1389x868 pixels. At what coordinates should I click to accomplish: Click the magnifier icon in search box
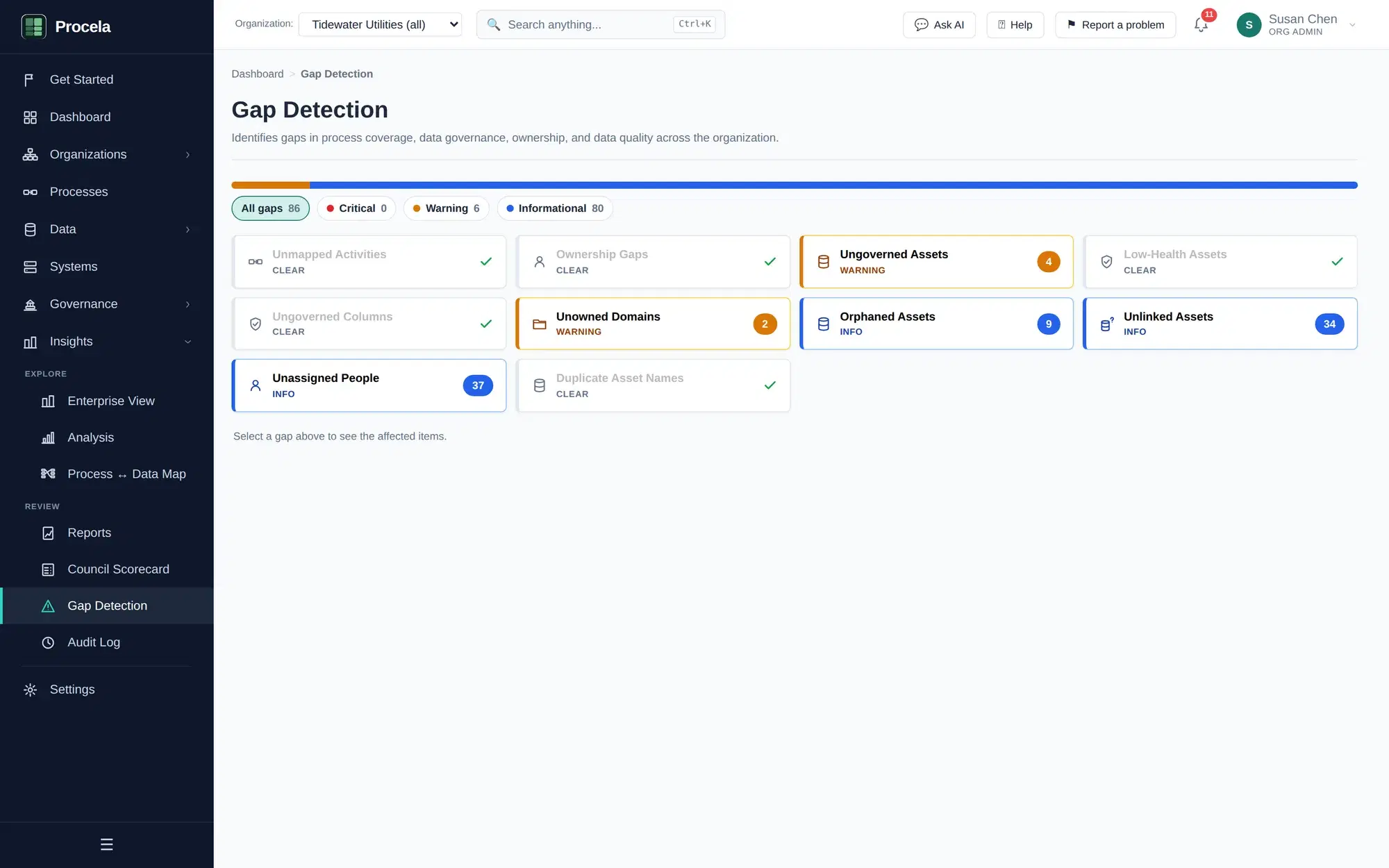tap(494, 25)
